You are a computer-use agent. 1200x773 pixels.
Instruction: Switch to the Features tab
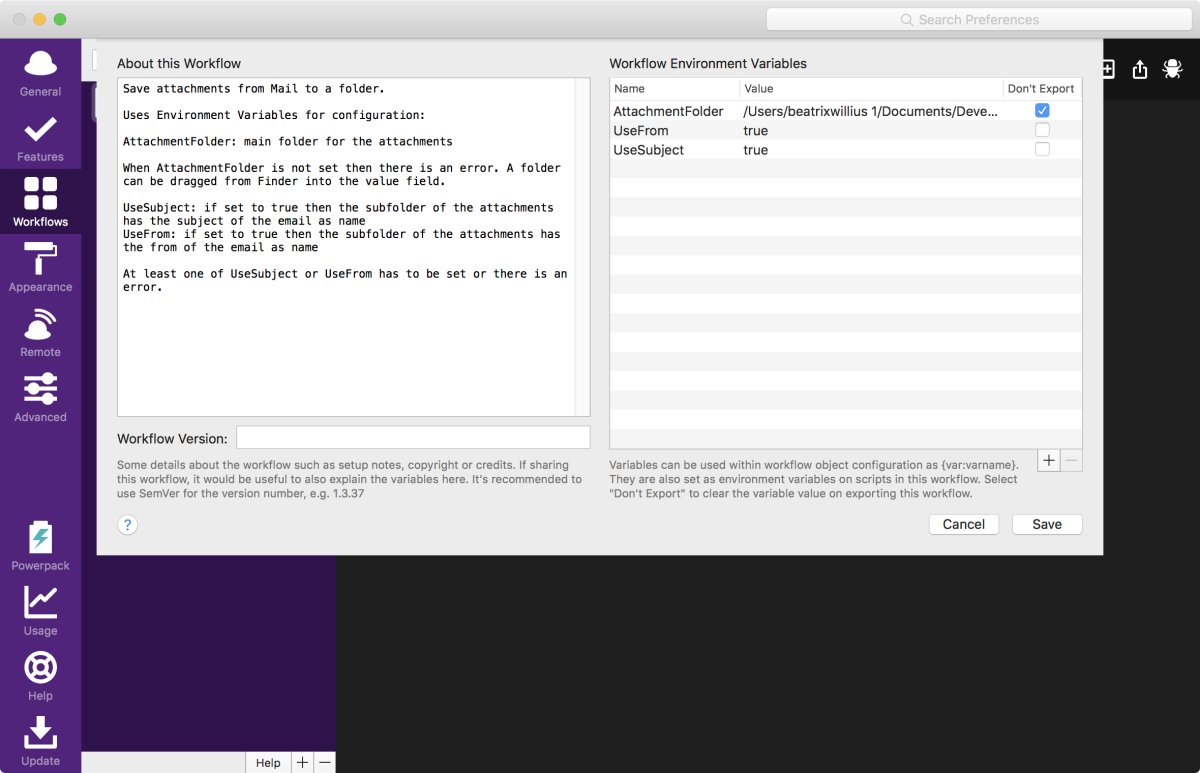click(39, 131)
